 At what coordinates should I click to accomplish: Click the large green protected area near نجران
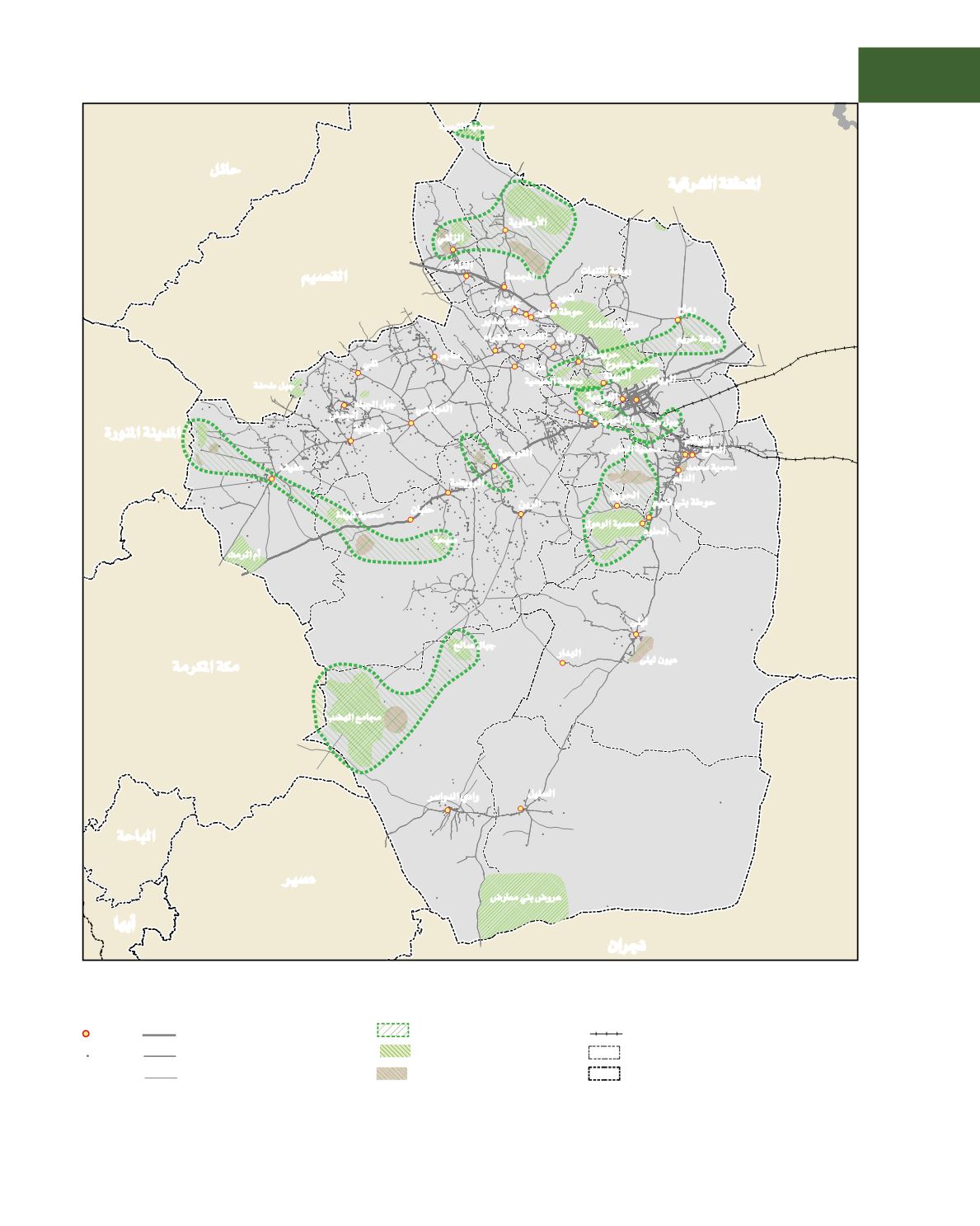point(523,904)
